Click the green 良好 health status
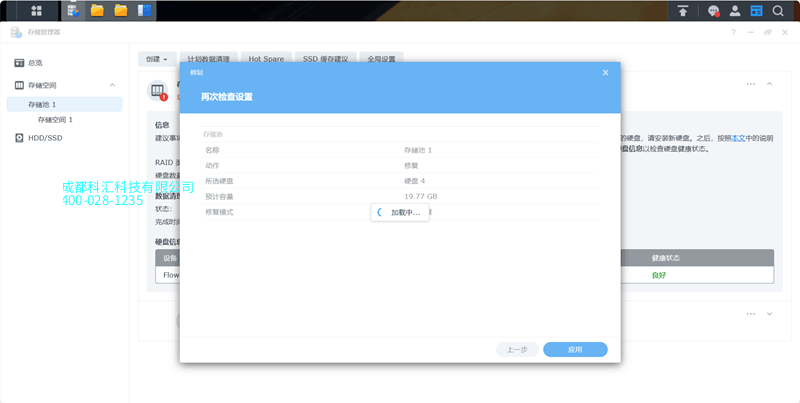Image resolution: width=800 pixels, height=403 pixels. (x=659, y=275)
